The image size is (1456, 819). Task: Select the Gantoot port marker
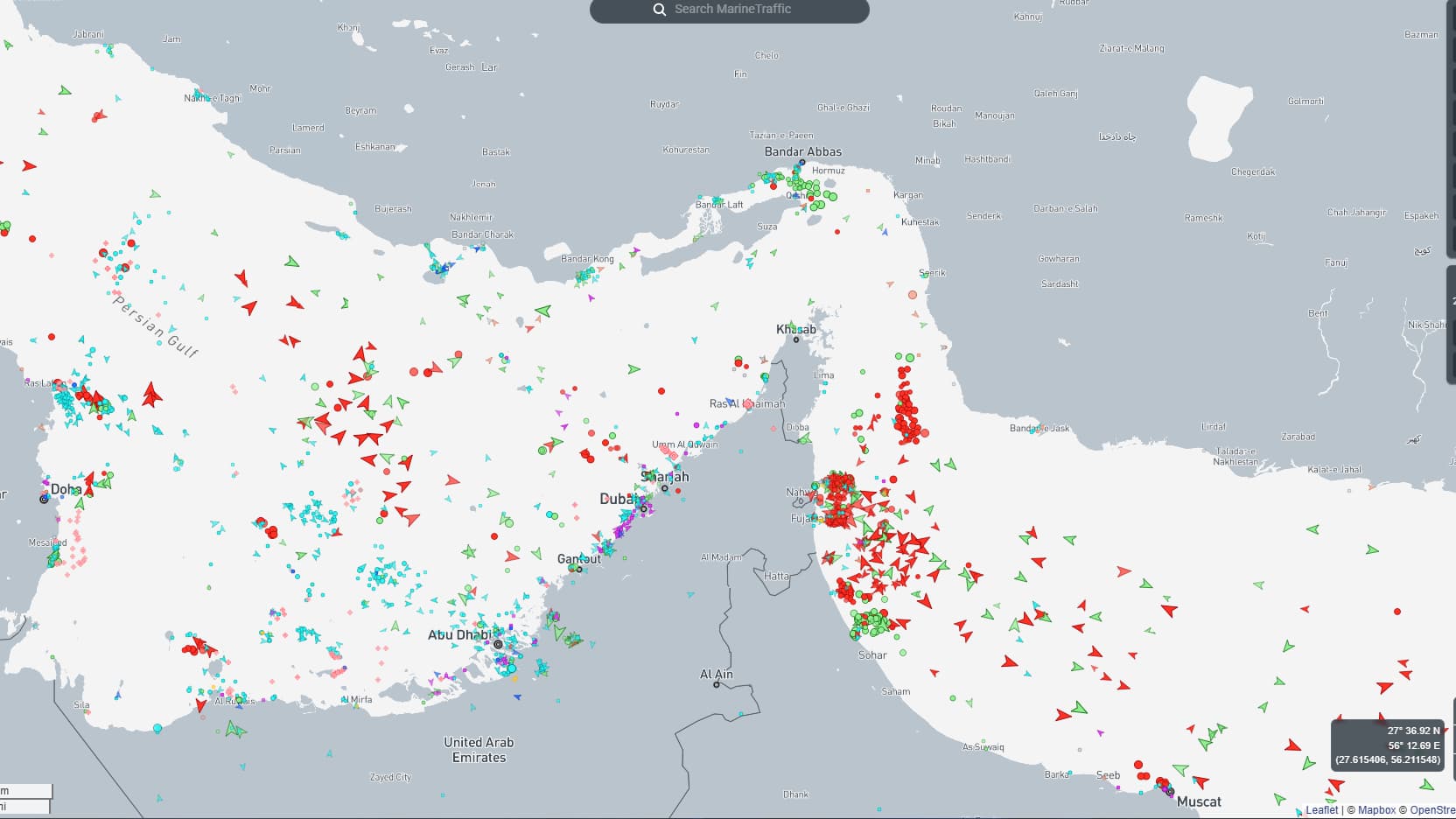pyautogui.click(x=579, y=570)
